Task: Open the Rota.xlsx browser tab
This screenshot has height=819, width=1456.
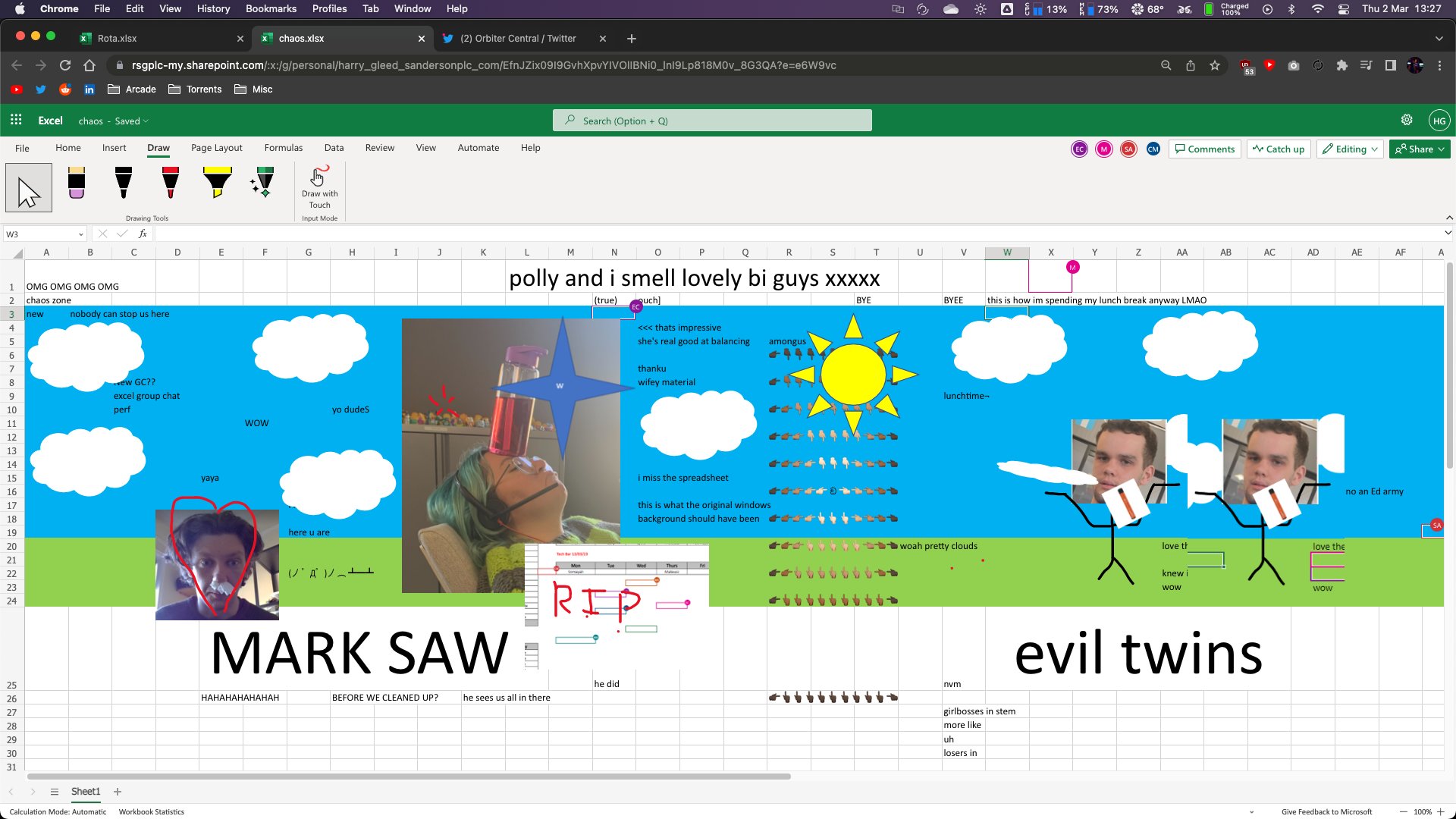Action: pyautogui.click(x=118, y=38)
